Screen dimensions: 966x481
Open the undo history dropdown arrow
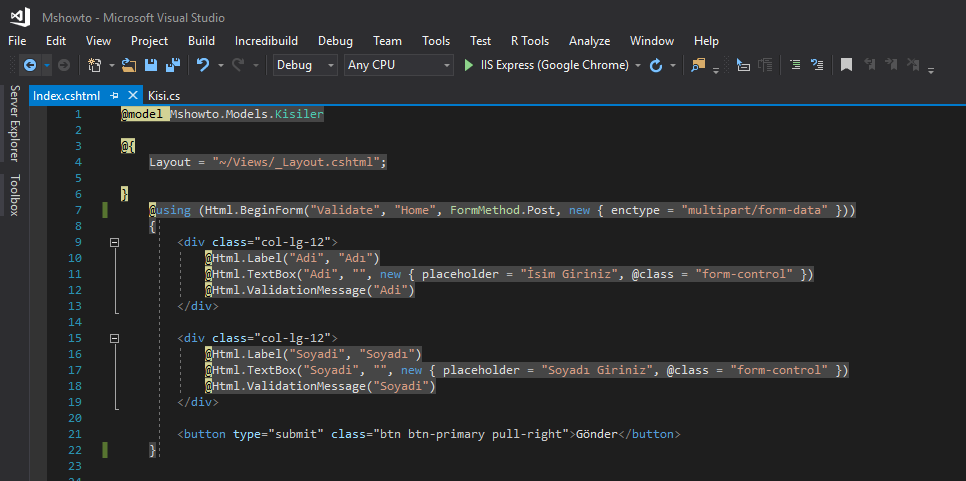(x=221, y=65)
